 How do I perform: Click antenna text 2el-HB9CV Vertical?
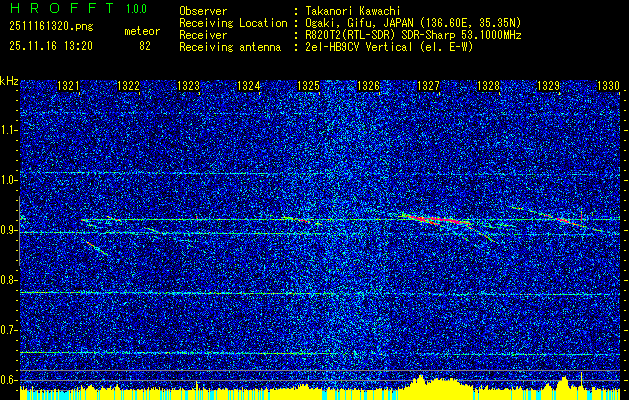click(x=359, y=47)
